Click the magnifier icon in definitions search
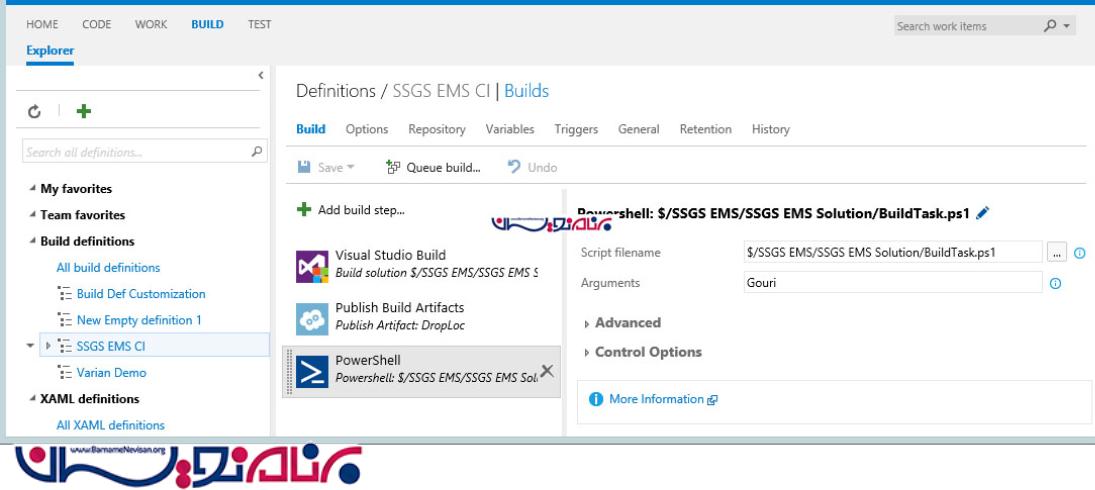 [258, 153]
